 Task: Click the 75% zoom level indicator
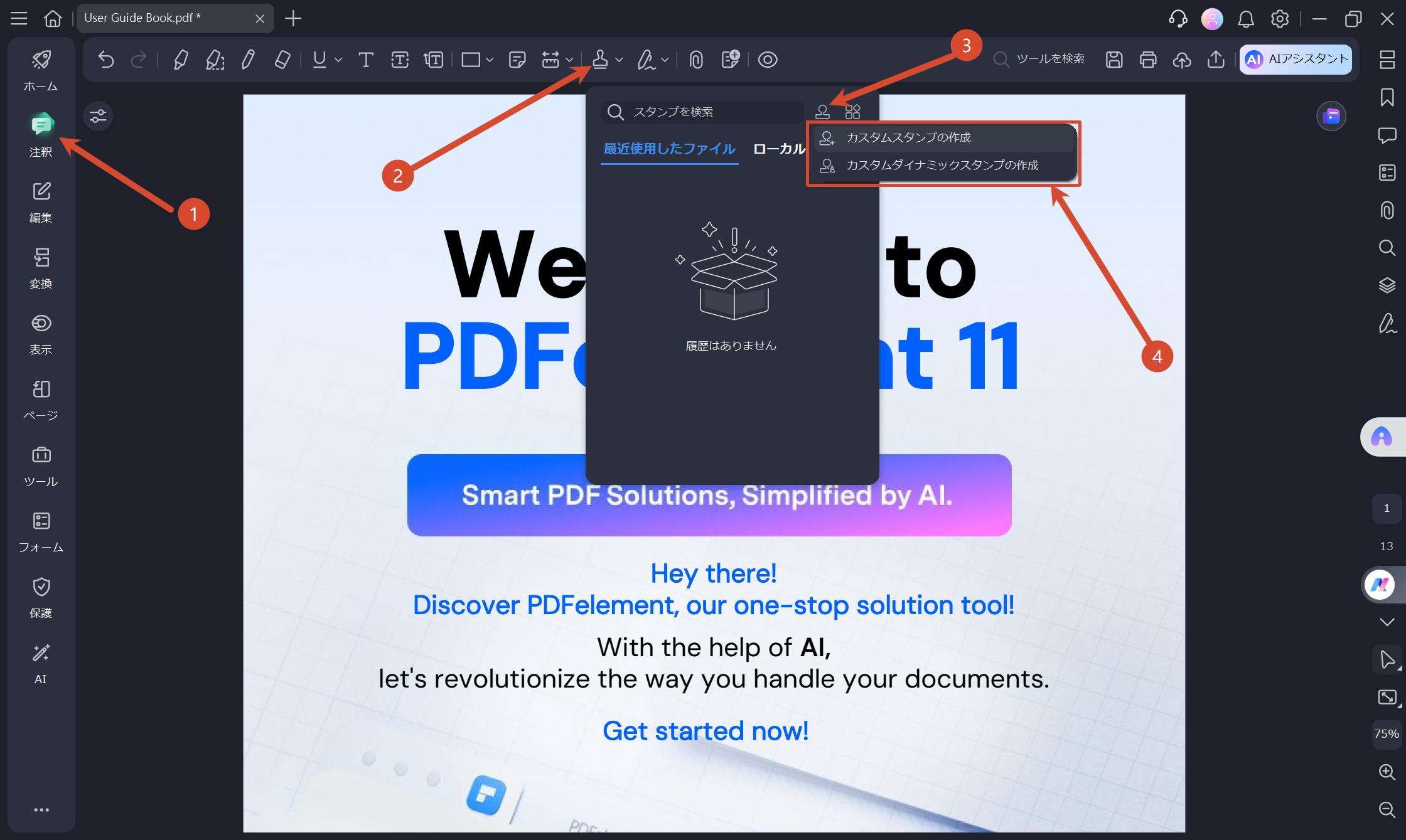[1387, 734]
